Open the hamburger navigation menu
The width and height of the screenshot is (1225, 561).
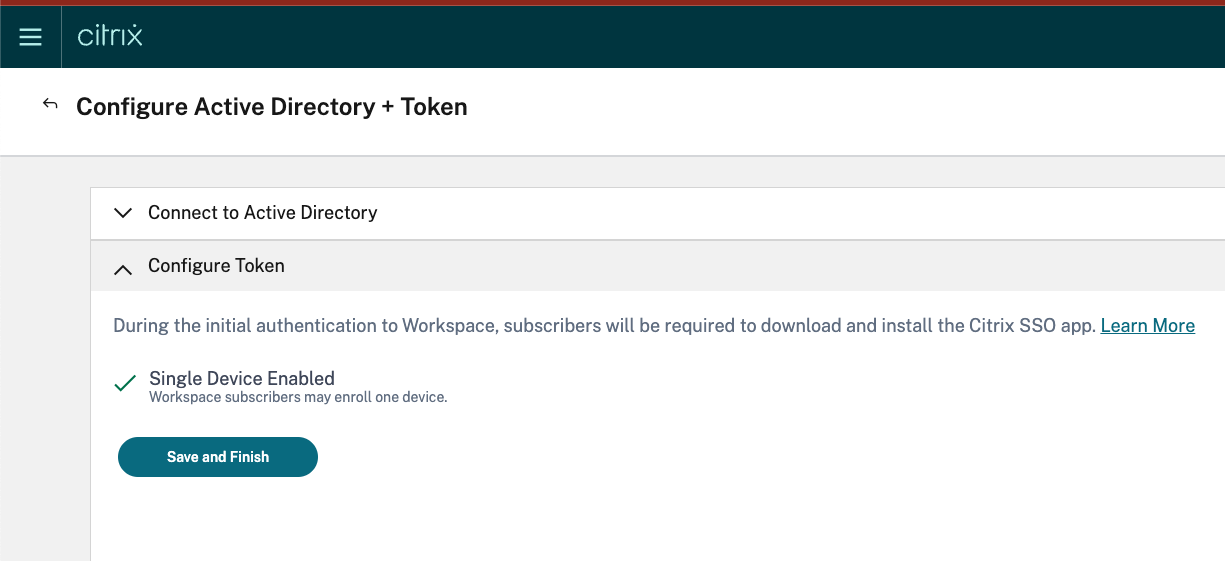pos(30,37)
